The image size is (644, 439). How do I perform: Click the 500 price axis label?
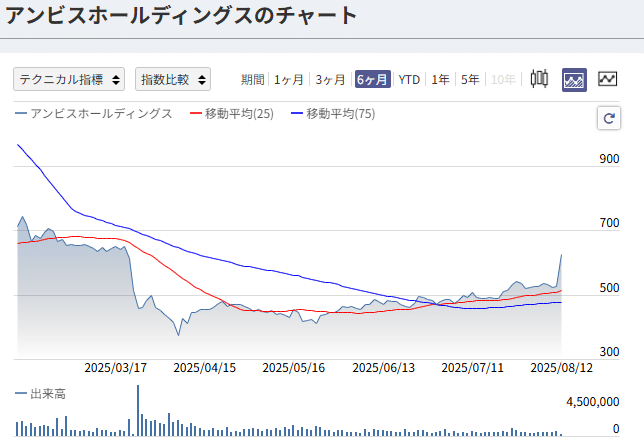tap(609, 287)
